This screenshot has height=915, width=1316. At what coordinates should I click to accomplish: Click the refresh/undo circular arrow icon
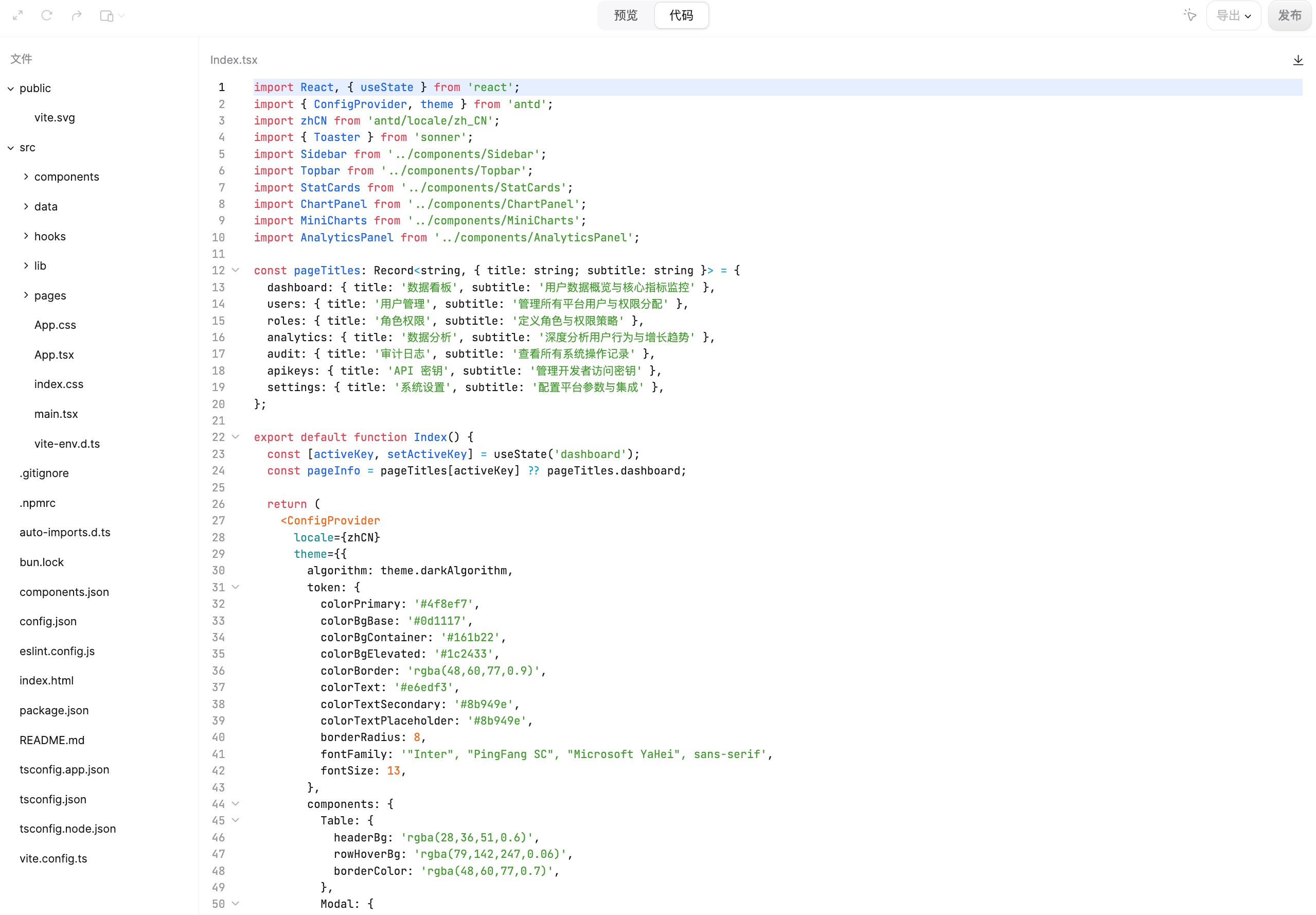[47, 15]
